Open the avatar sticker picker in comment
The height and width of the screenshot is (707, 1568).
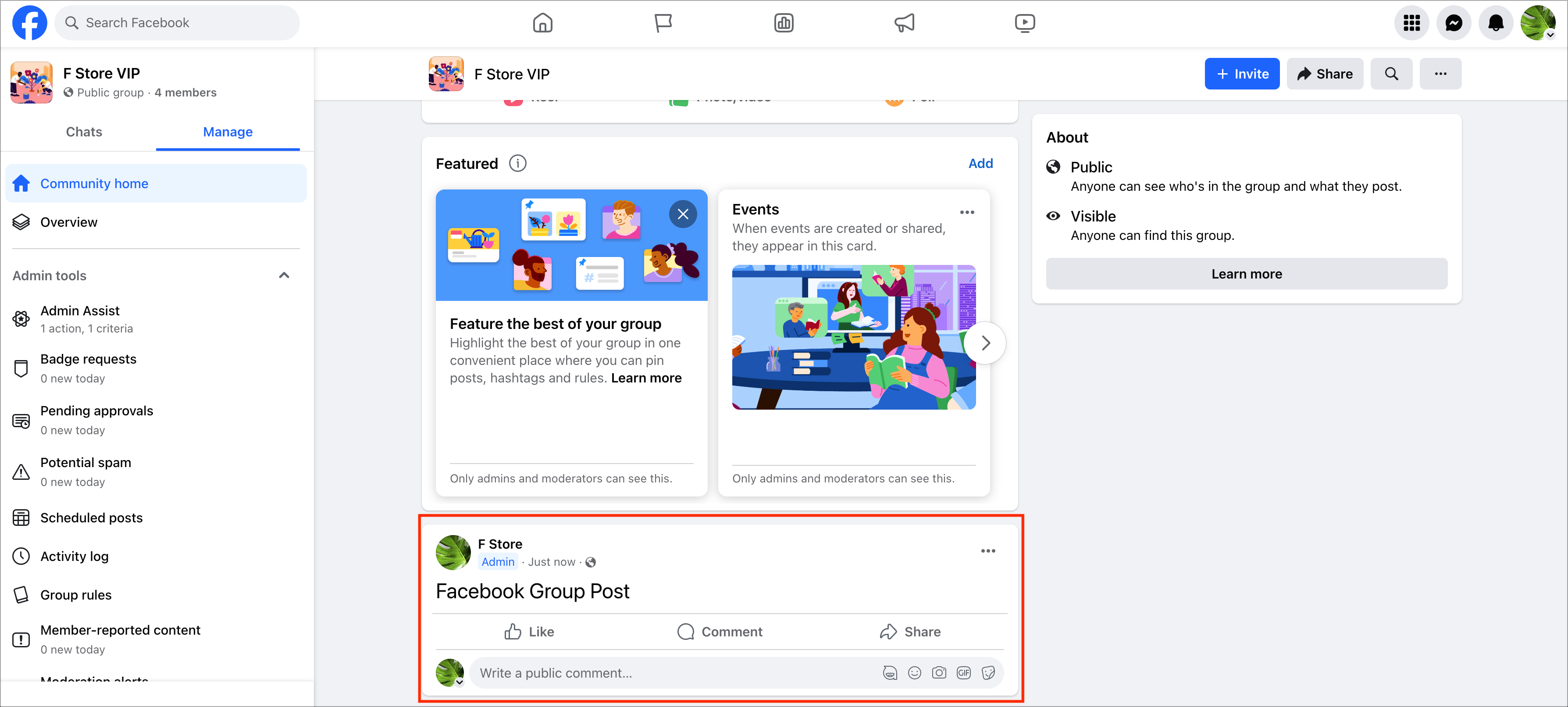[x=890, y=672]
